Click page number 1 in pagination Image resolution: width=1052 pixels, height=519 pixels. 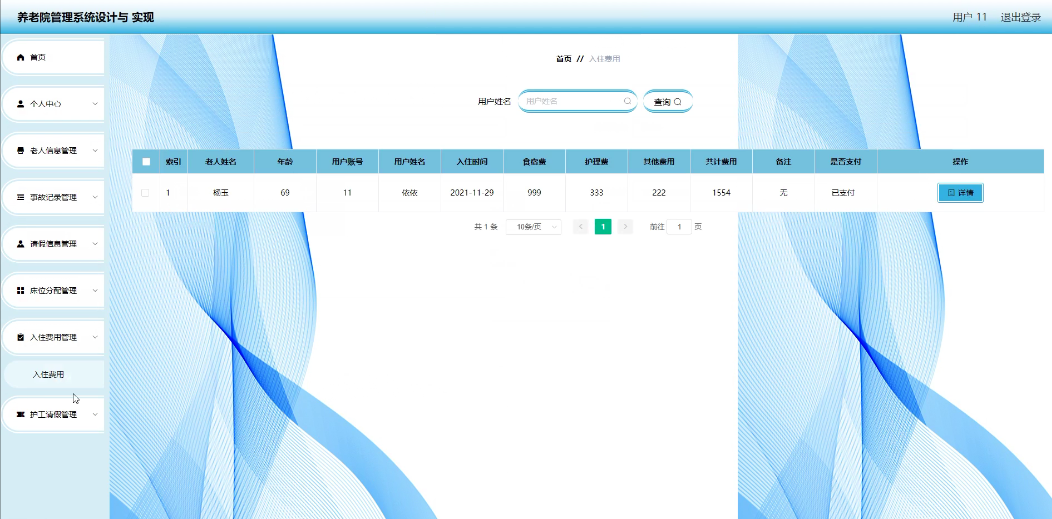[603, 227]
